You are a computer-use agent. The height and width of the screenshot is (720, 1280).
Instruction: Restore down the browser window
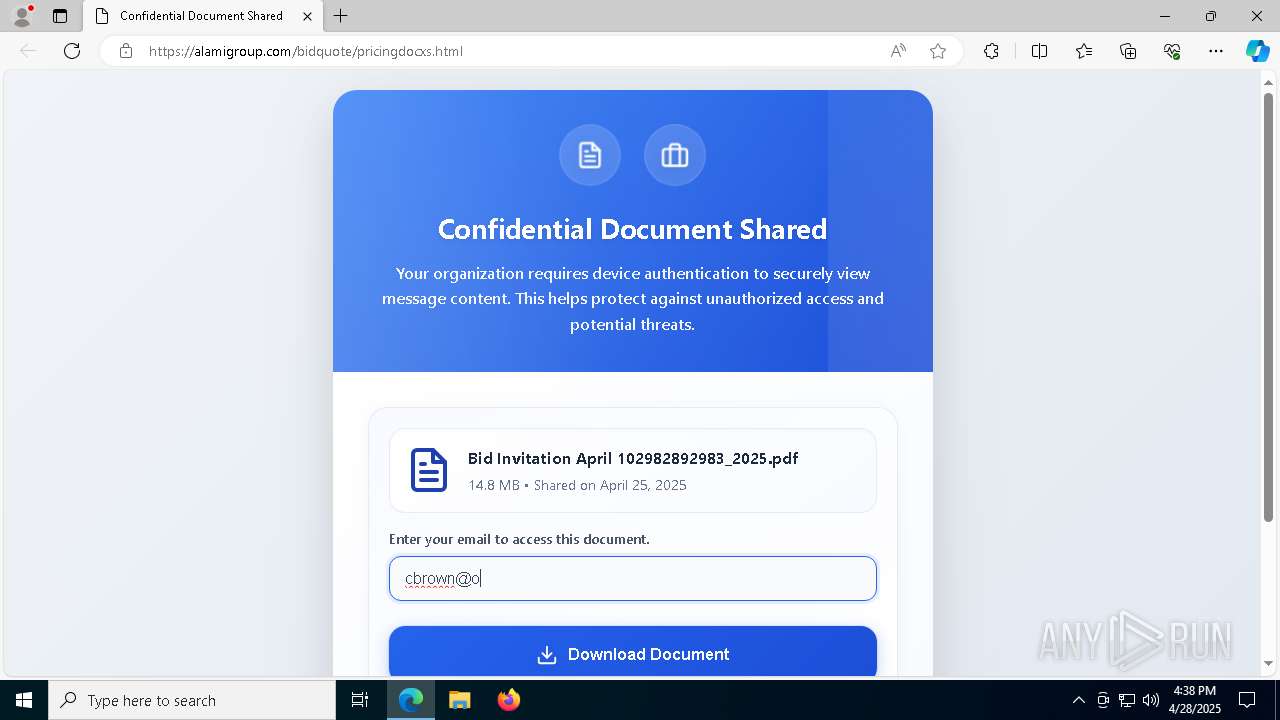[x=1211, y=16]
